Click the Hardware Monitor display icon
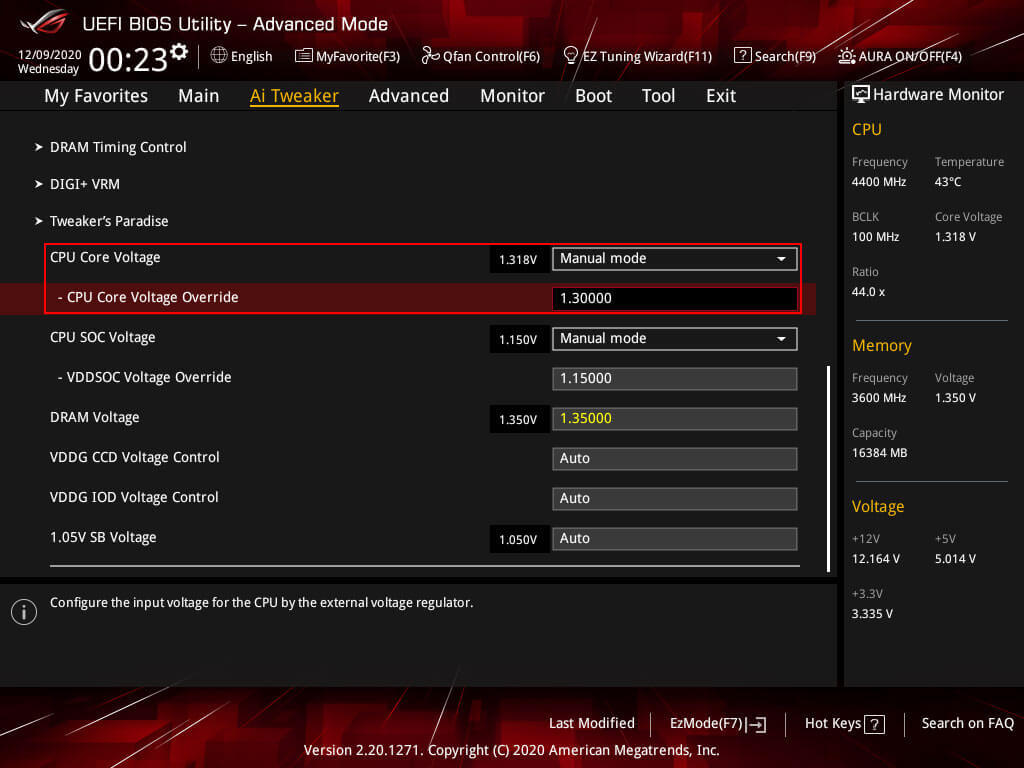This screenshot has height=768, width=1024. (861, 94)
